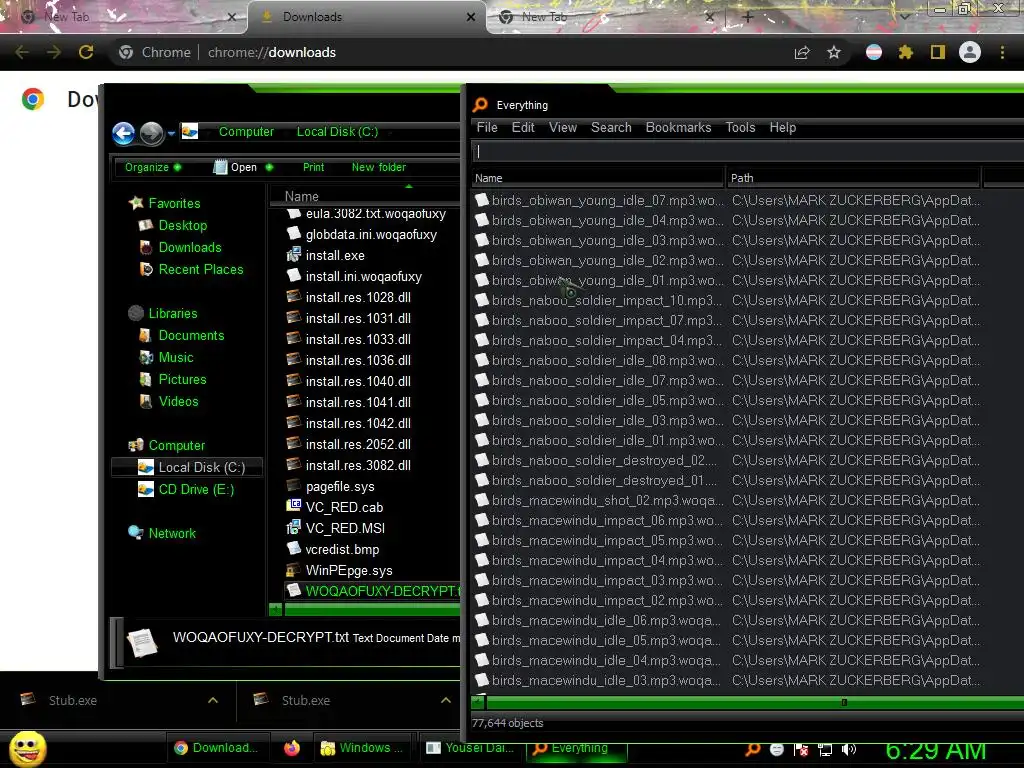Click the smiley Start button on taskbar
This screenshot has width=1024, height=768.
27,748
